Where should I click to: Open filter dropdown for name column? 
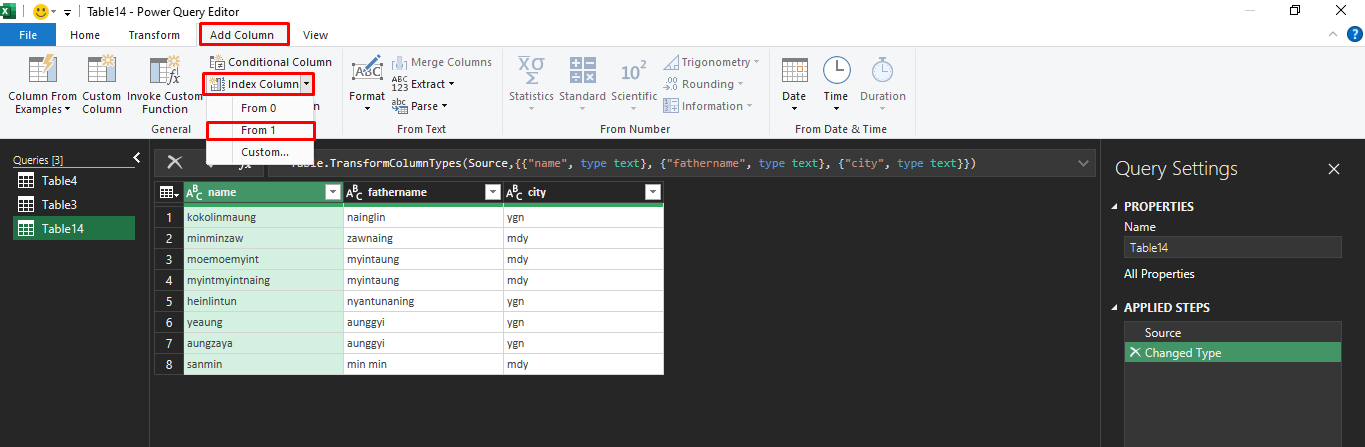coord(333,192)
